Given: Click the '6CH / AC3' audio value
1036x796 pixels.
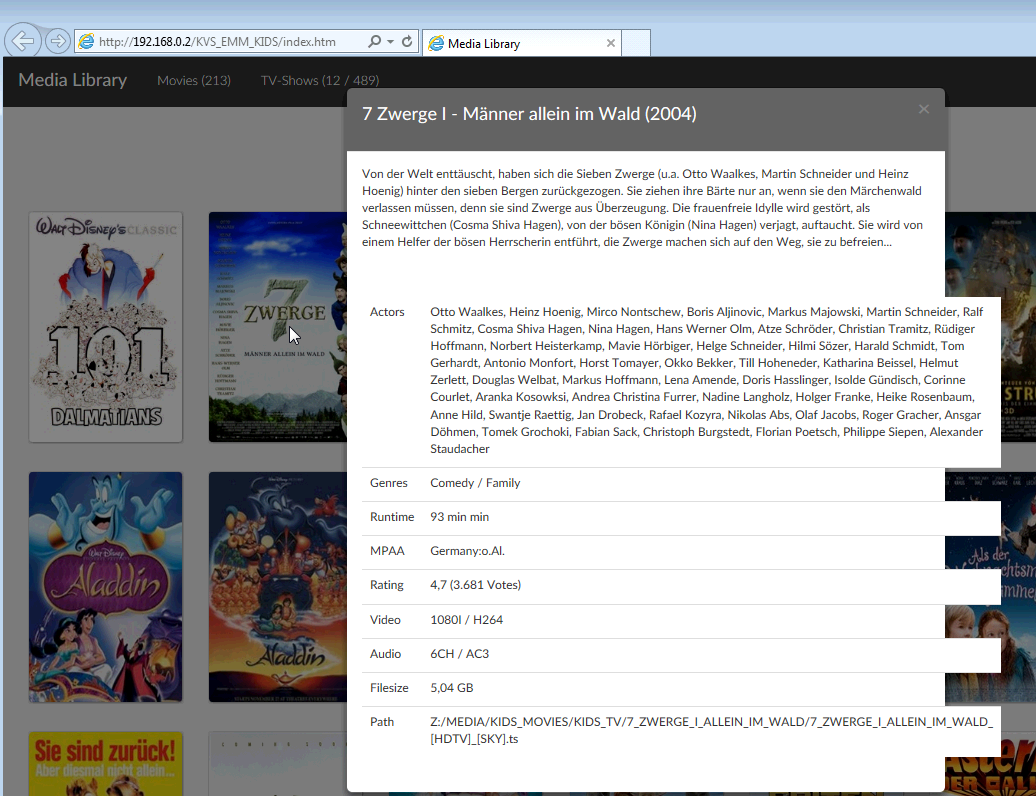Looking at the screenshot, I should coord(460,653).
